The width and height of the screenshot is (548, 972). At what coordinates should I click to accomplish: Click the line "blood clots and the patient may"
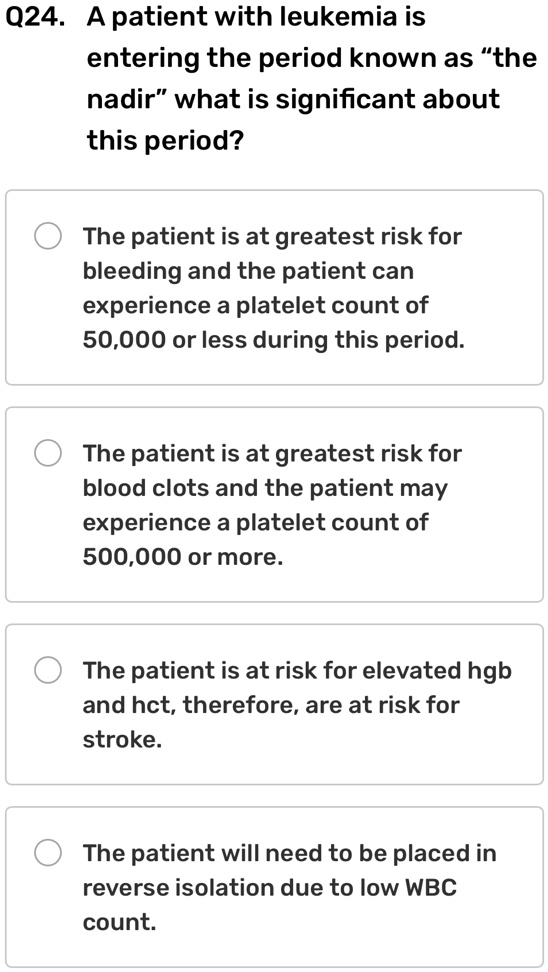coord(265,488)
